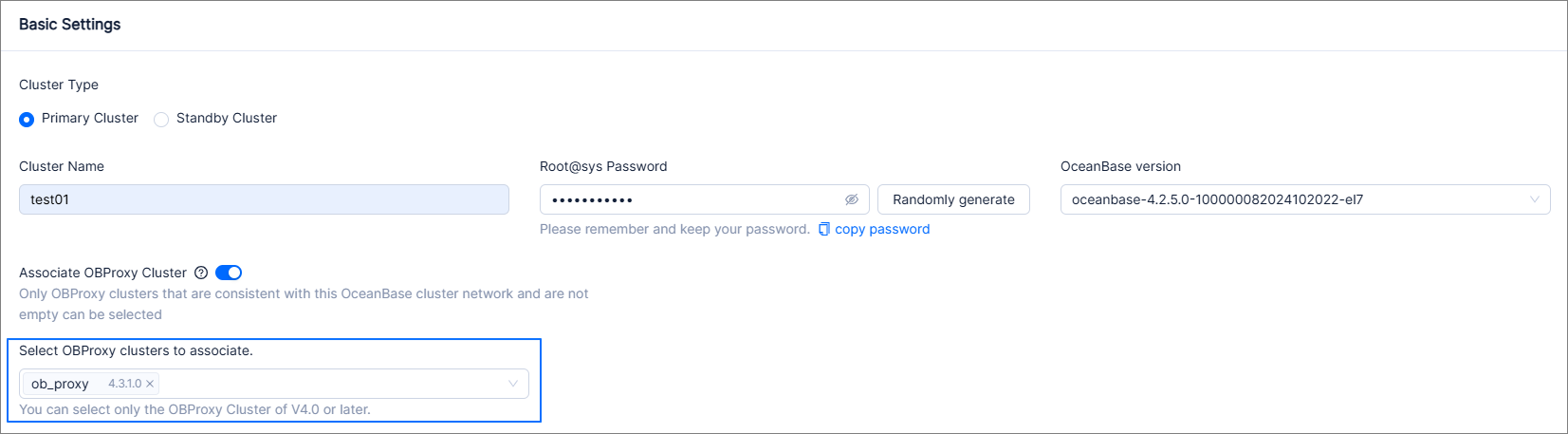Click the OceanBase version chevron arrow
The width and height of the screenshot is (1568, 434).
[1534, 199]
